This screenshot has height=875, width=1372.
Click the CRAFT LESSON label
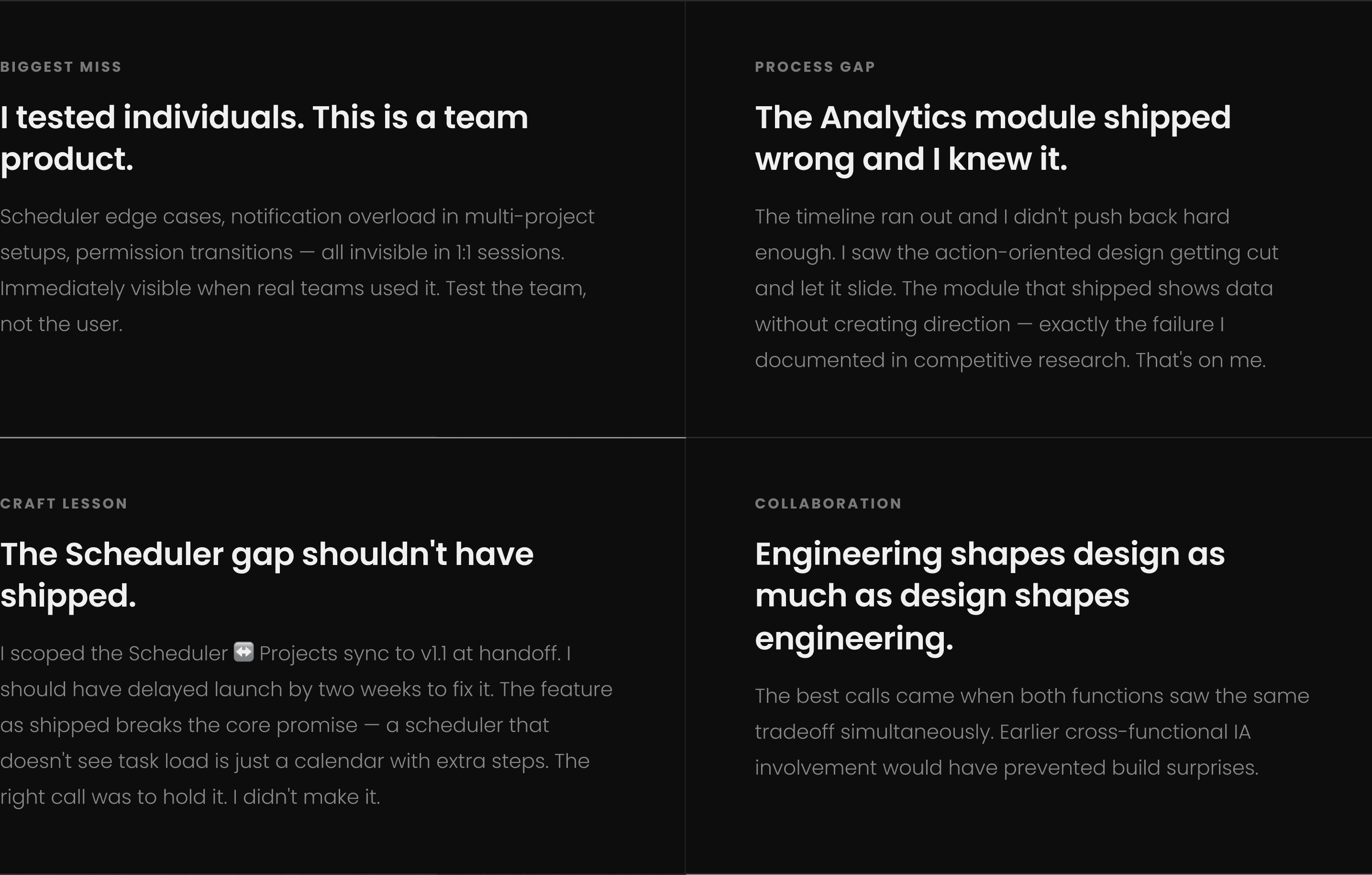(x=64, y=504)
